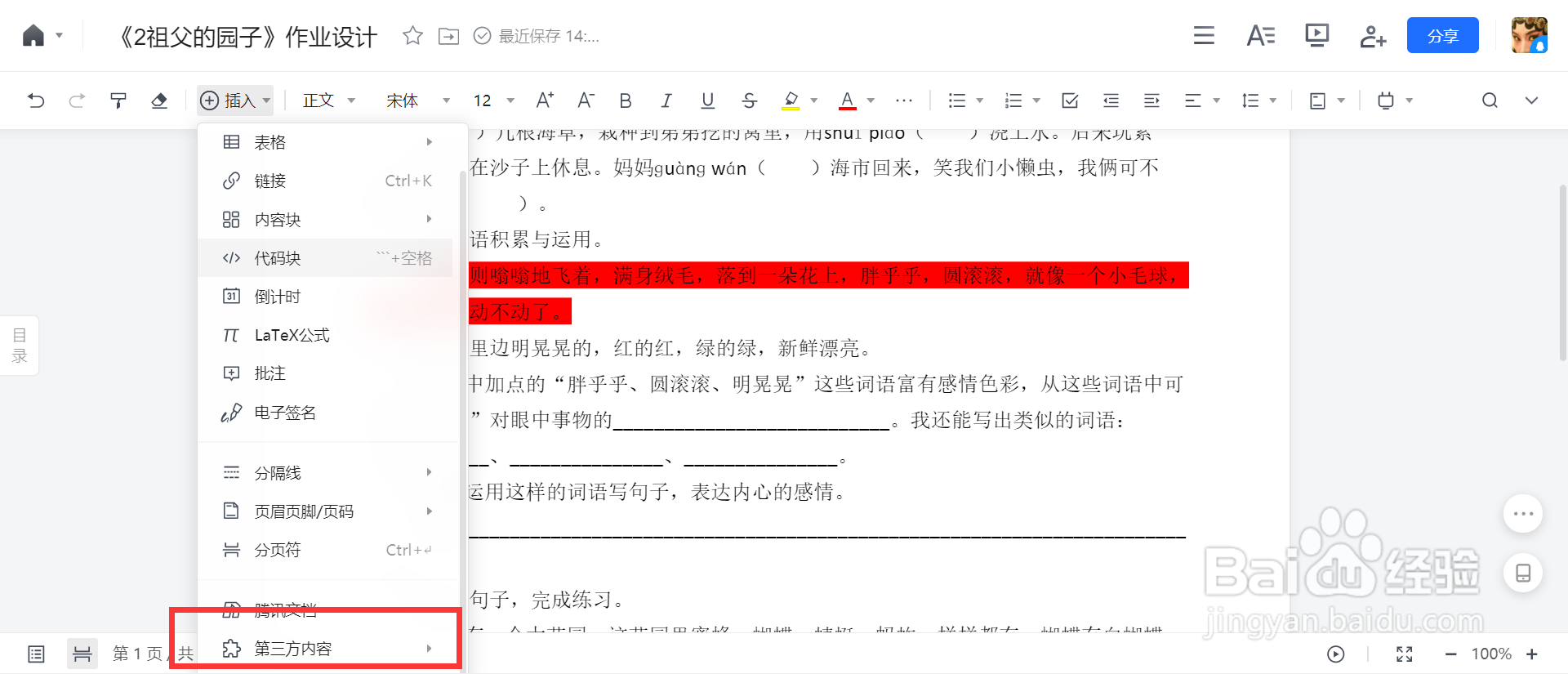The image size is (1568, 674).
Task: Increase paragraph indent
Action: click(1151, 100)
